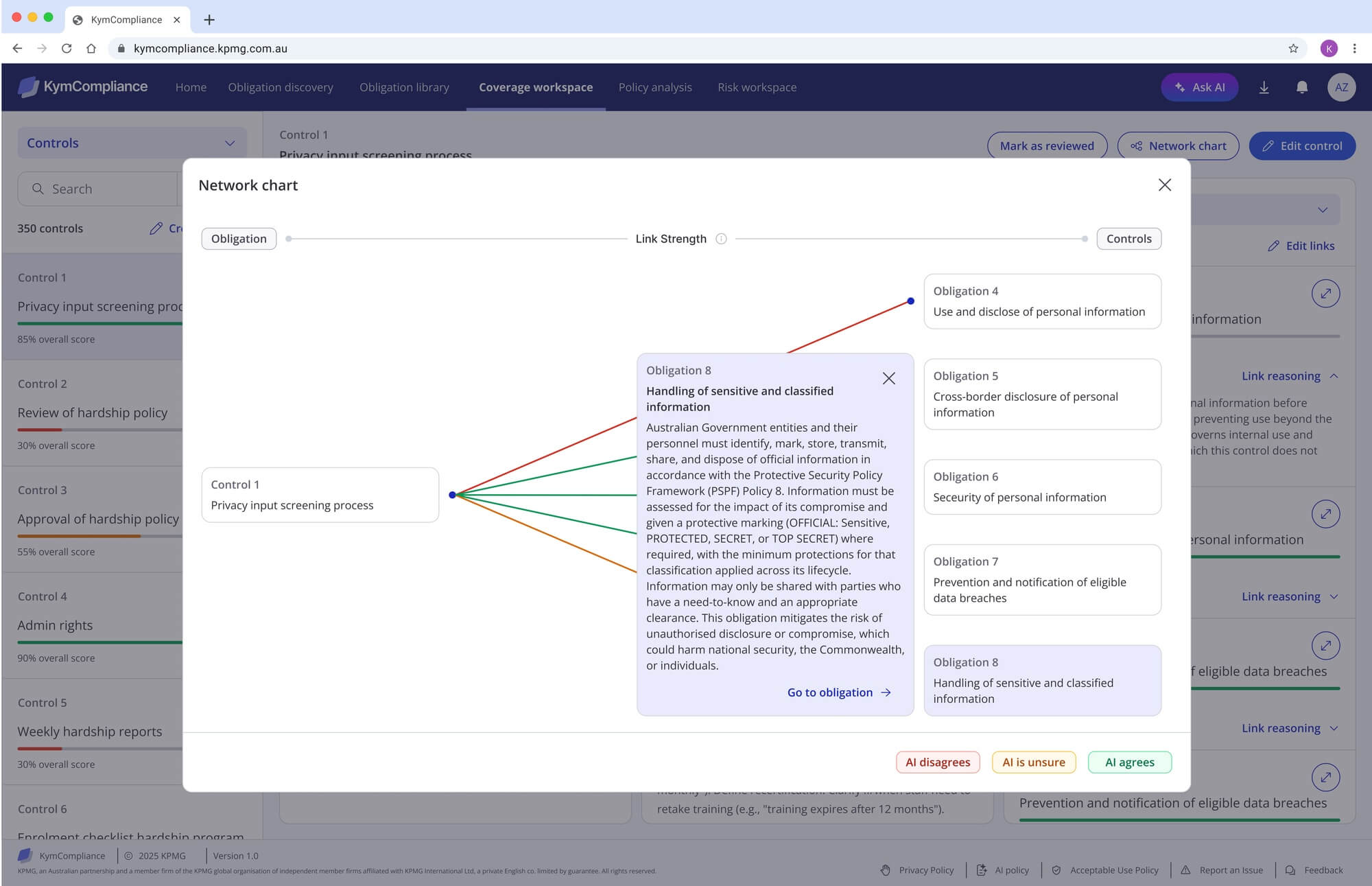
Task: Toggle the AI agrees filter
Action: [1130, 762]
